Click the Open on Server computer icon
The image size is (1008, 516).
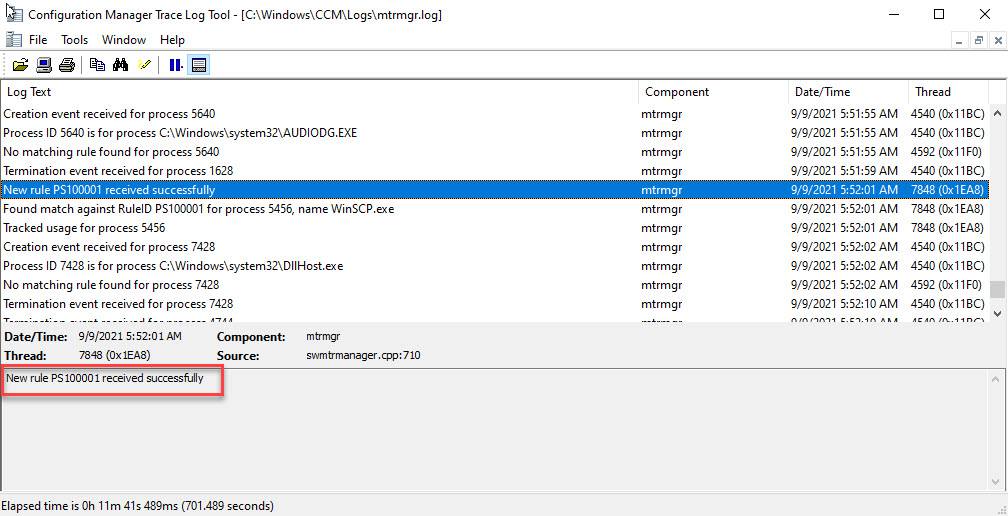pos(44,65)
